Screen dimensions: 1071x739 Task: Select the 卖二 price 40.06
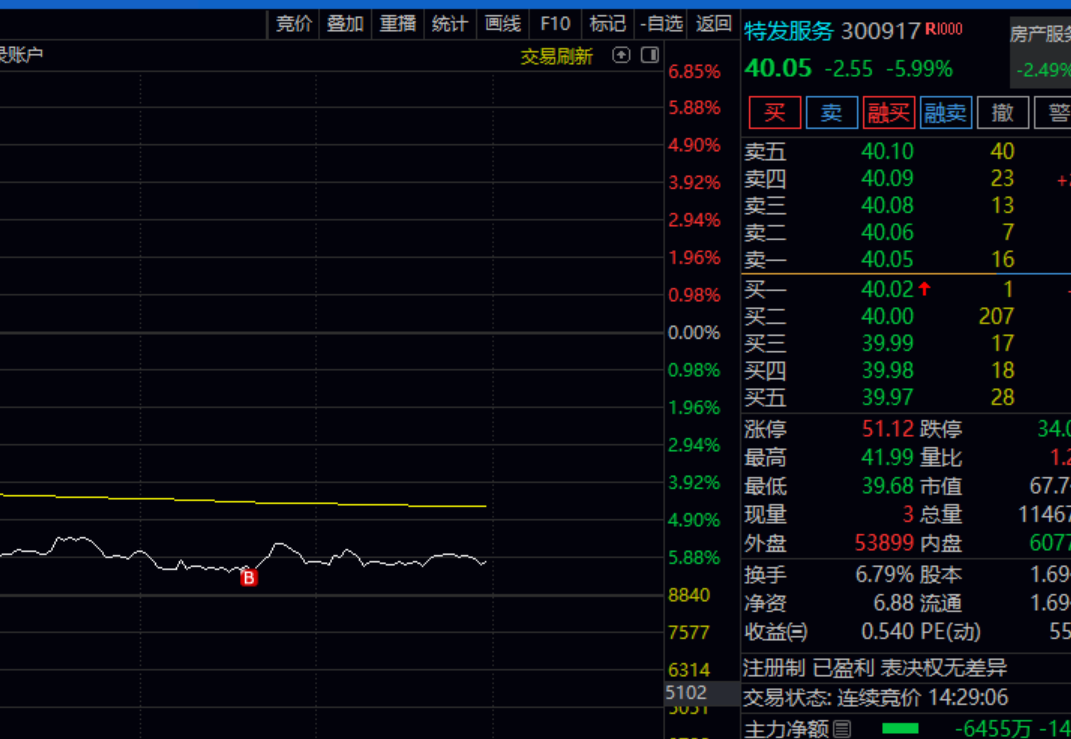click(x=887, y=232)
